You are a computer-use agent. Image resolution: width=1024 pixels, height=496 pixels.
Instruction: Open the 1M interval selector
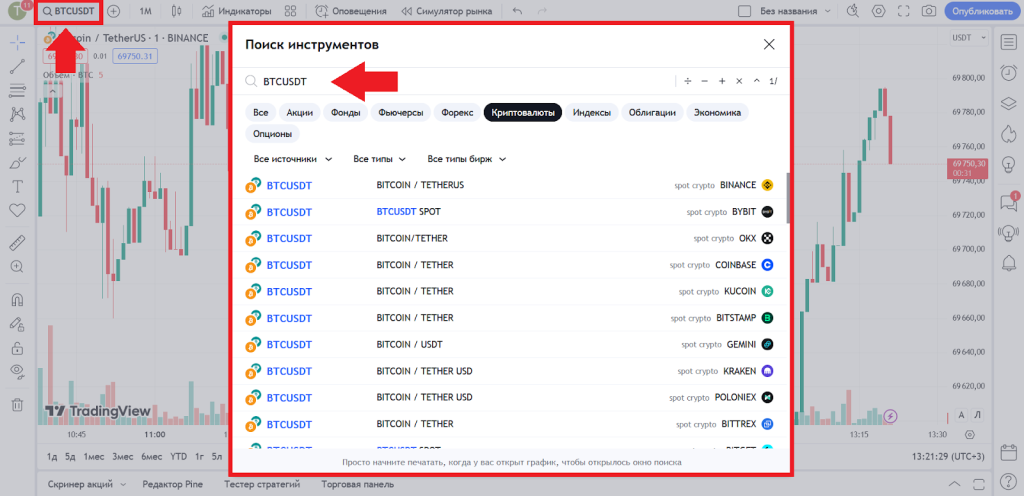146,11
